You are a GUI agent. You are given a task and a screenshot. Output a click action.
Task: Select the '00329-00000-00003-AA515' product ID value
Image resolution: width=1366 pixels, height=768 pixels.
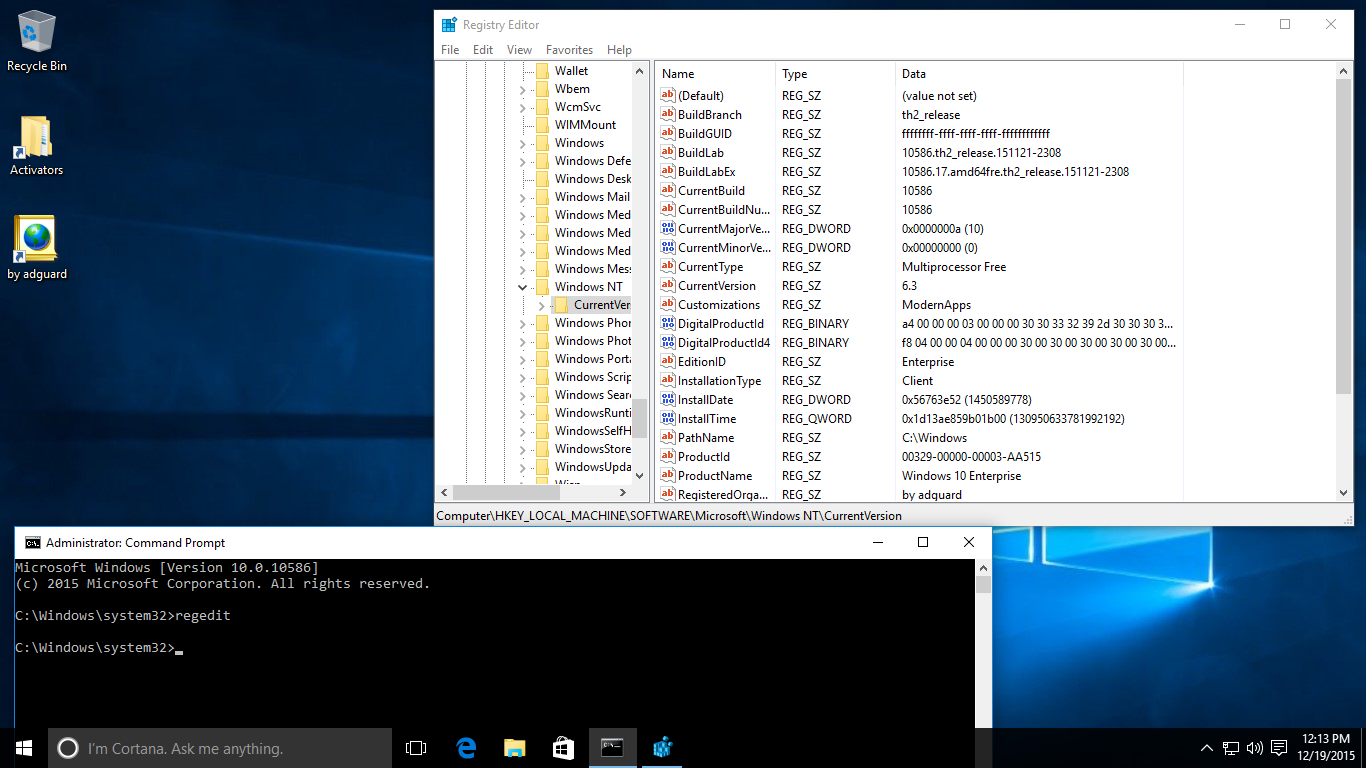(x=971, y=457)
